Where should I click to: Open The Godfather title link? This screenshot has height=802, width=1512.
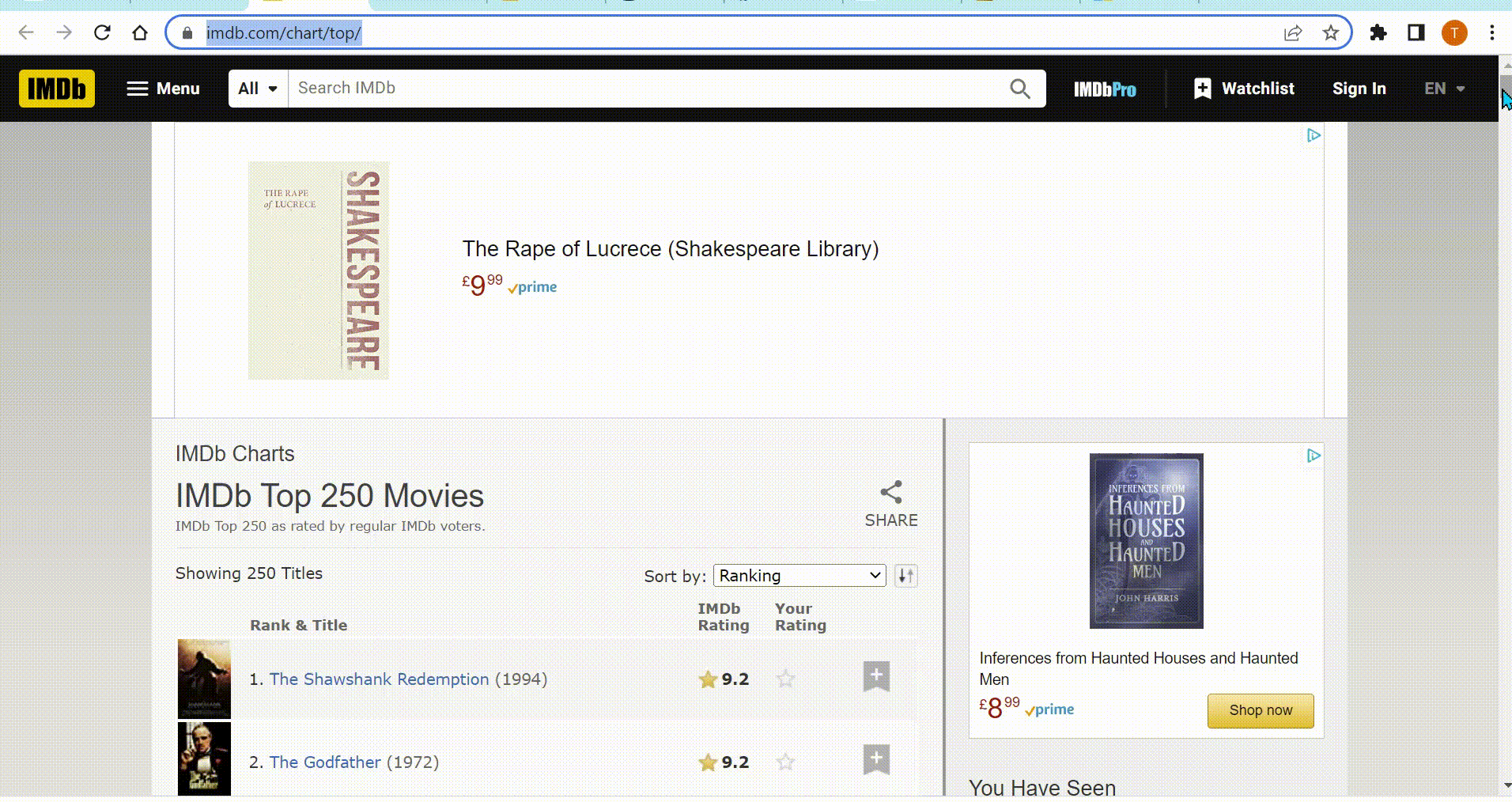coord(325,762)
